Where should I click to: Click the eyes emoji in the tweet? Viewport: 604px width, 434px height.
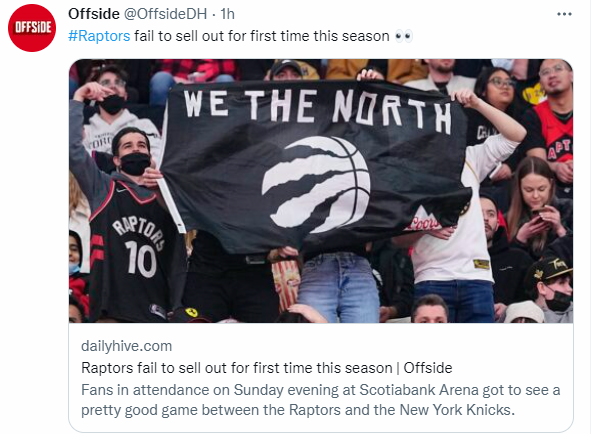point(403,35)
